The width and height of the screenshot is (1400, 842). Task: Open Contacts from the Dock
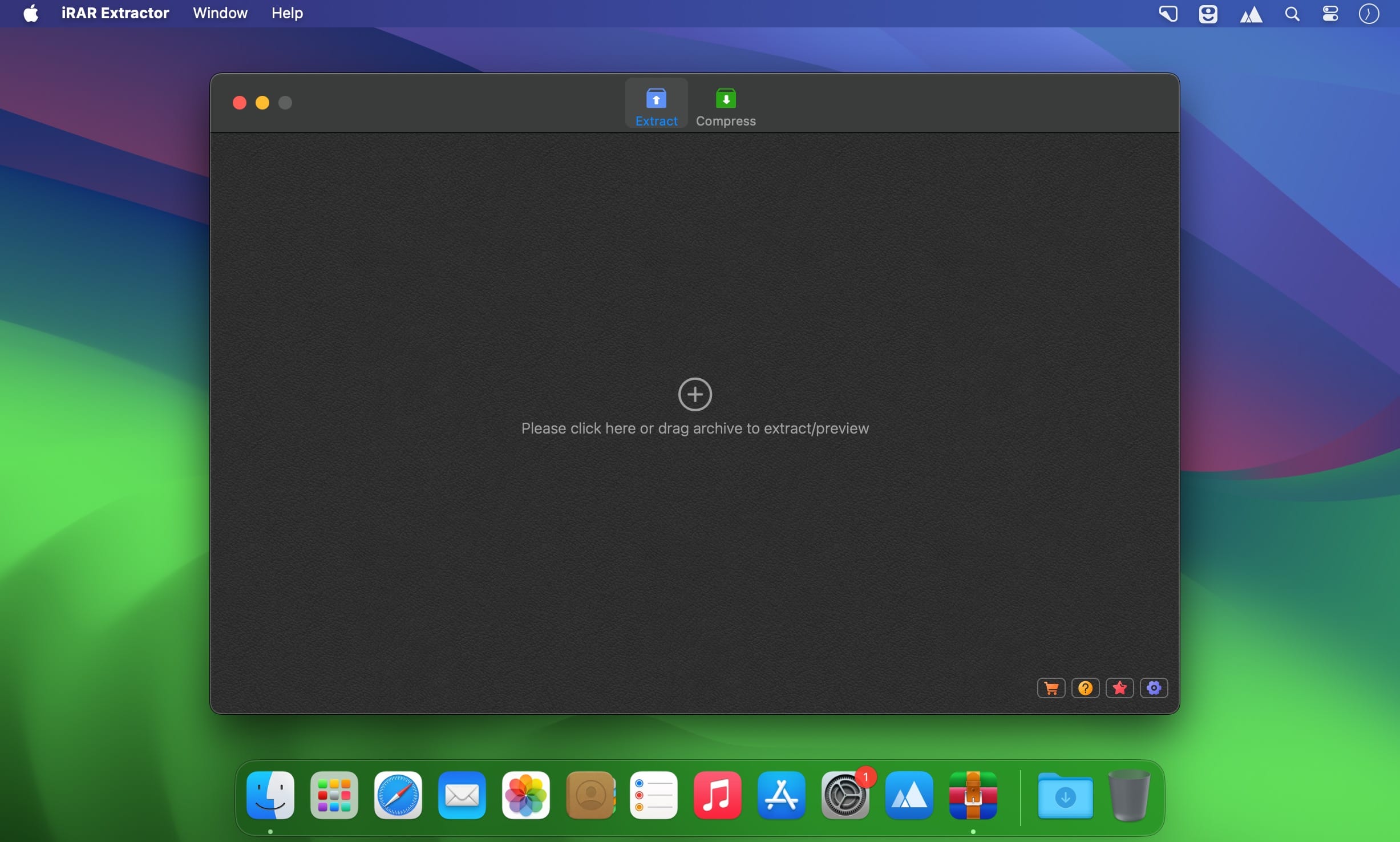[590, 795]
